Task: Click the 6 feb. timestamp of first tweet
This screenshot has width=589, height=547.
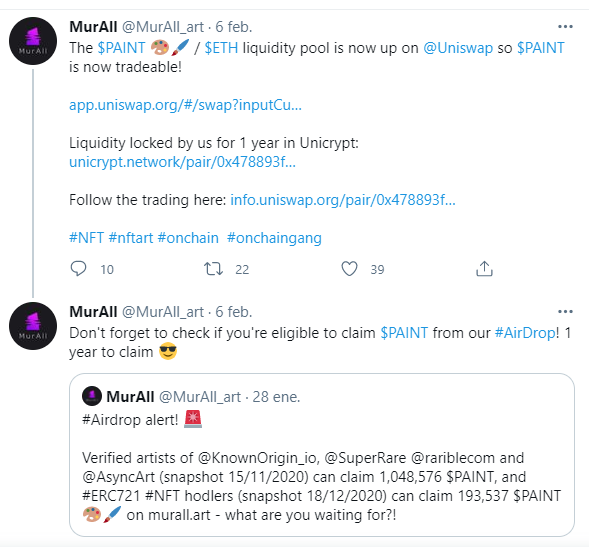Action: [x=234, y=27]
